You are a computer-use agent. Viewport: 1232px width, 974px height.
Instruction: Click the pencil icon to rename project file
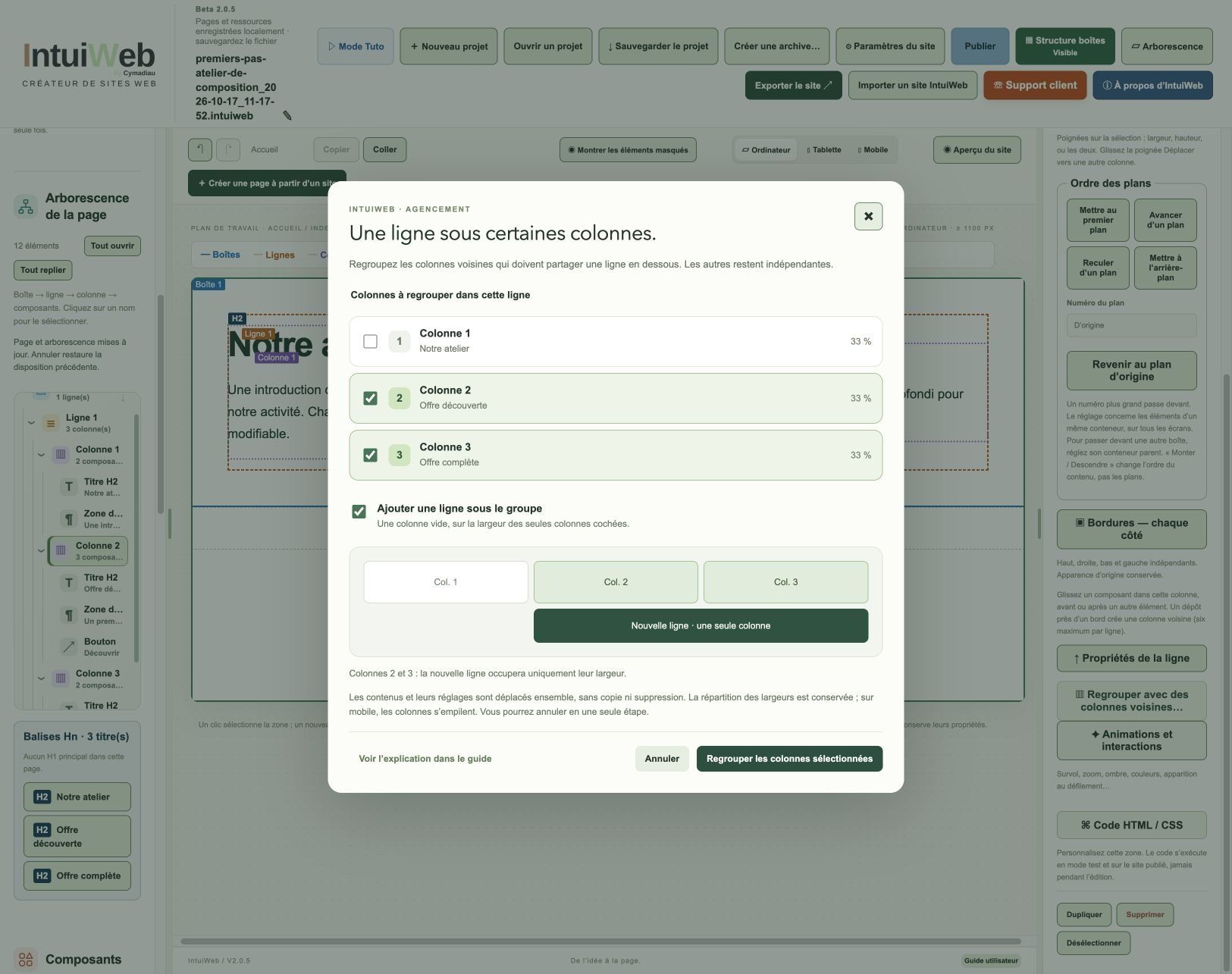[x=287, y=116]
